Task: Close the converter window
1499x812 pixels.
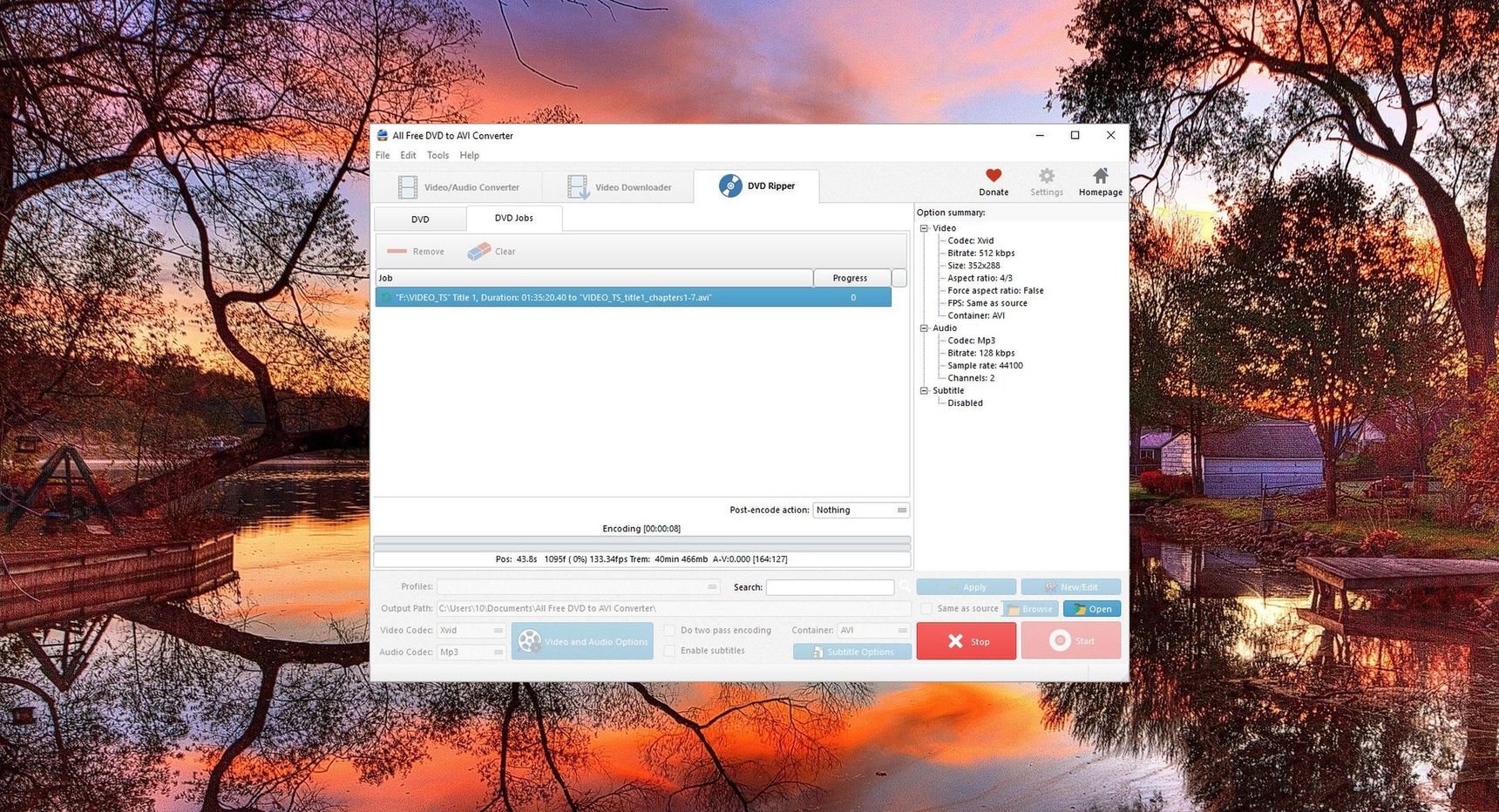Action: click(x=1110, y=135)
